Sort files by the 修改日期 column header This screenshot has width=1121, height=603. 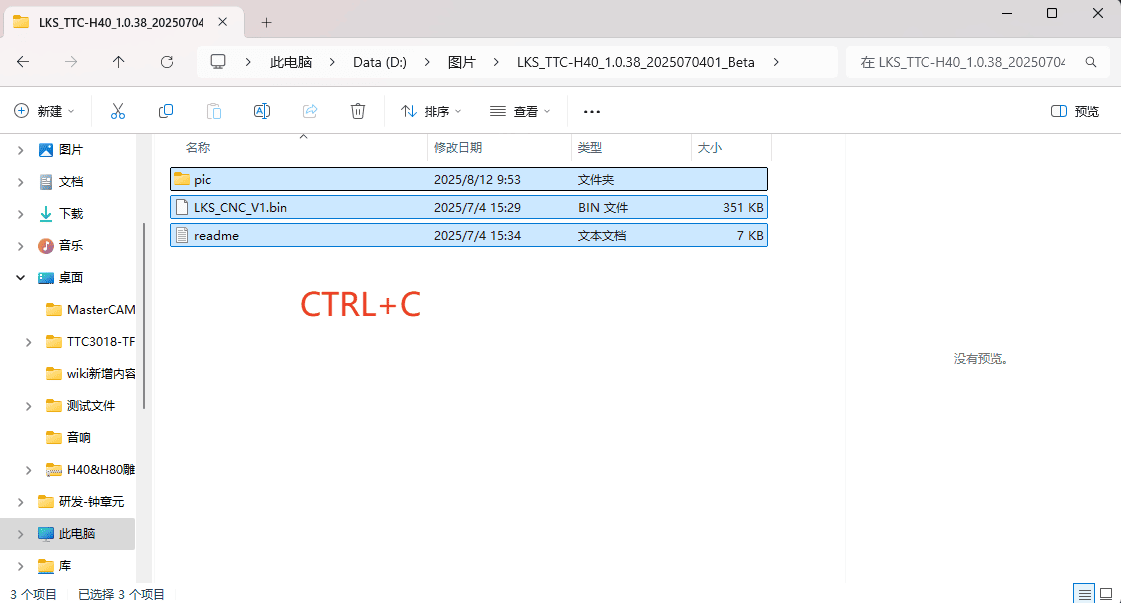coord(458,147)
